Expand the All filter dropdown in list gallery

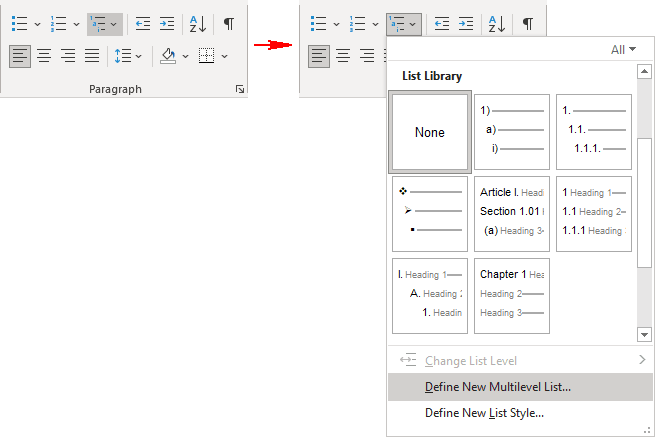pyautogui.click(x=623, y=49)
